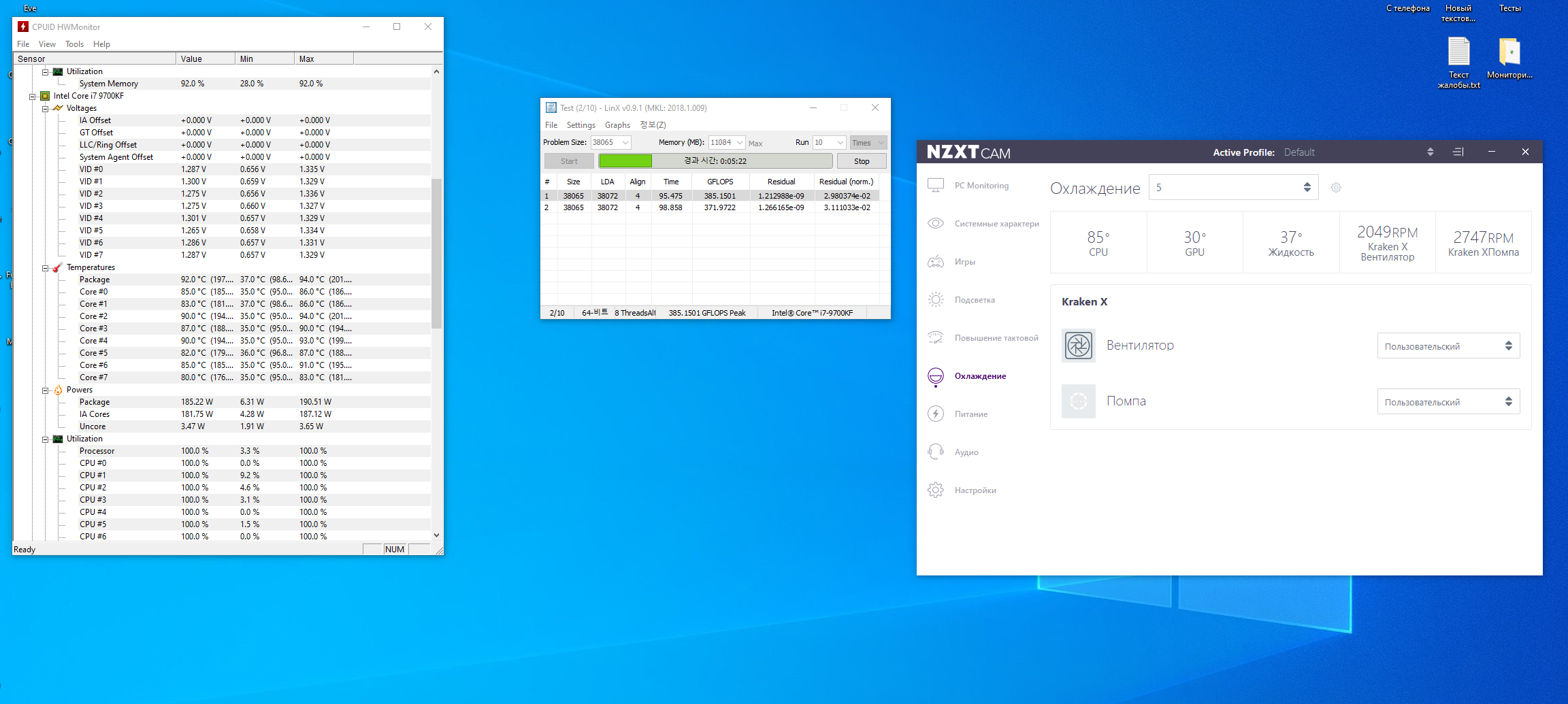Click the Max column header in HWMonitor
The width and height of the screenshot is (1568, 704).
324,59
